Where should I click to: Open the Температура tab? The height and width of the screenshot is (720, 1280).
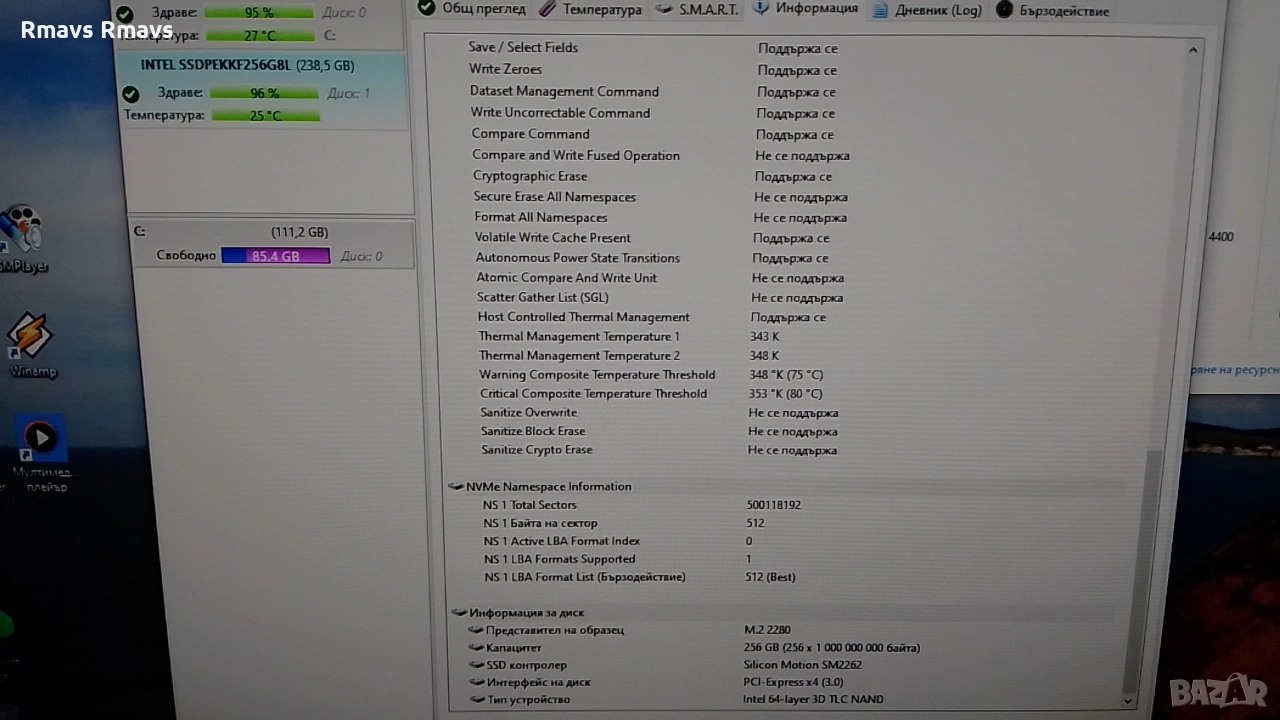tap(590, 9)
